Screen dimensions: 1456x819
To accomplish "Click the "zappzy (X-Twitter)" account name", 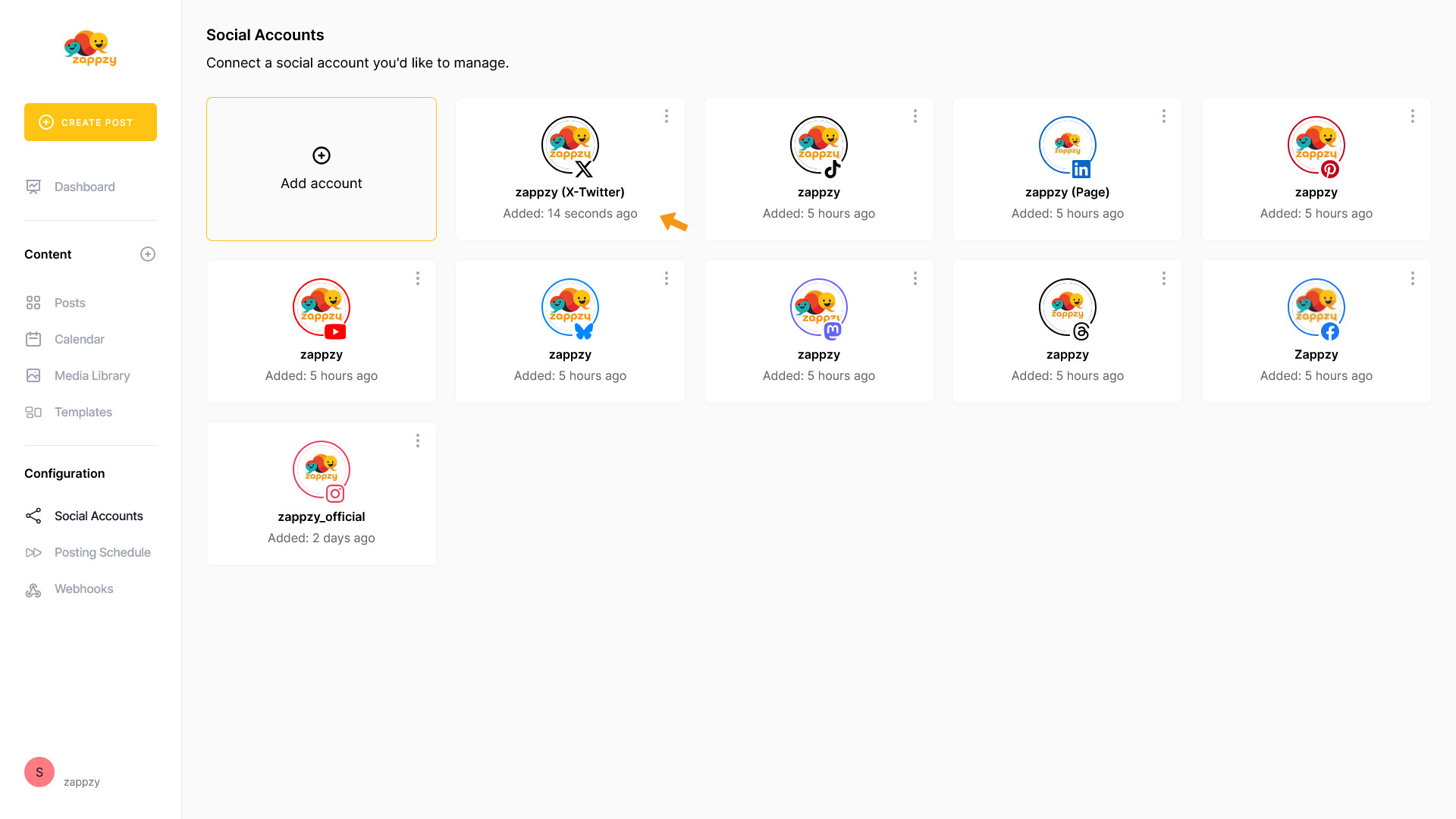I will point(570,192).
